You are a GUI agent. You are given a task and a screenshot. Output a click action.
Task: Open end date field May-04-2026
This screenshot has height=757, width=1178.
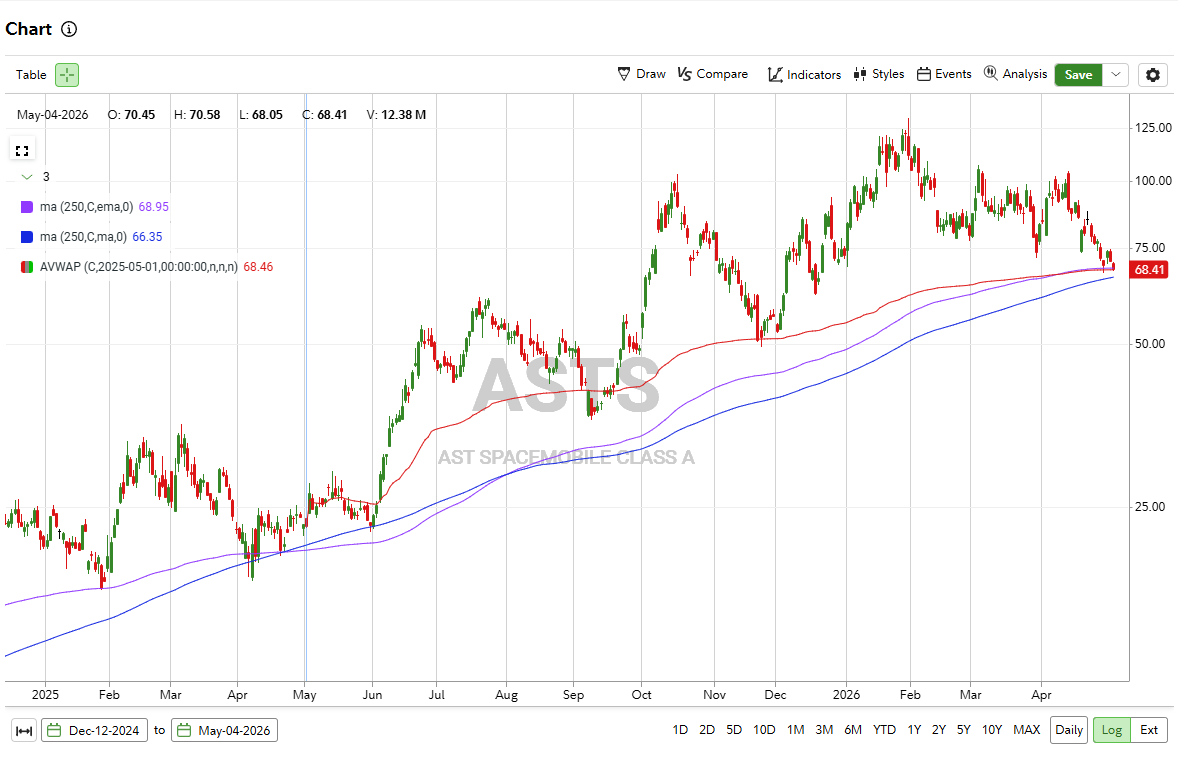pos(224,731)
